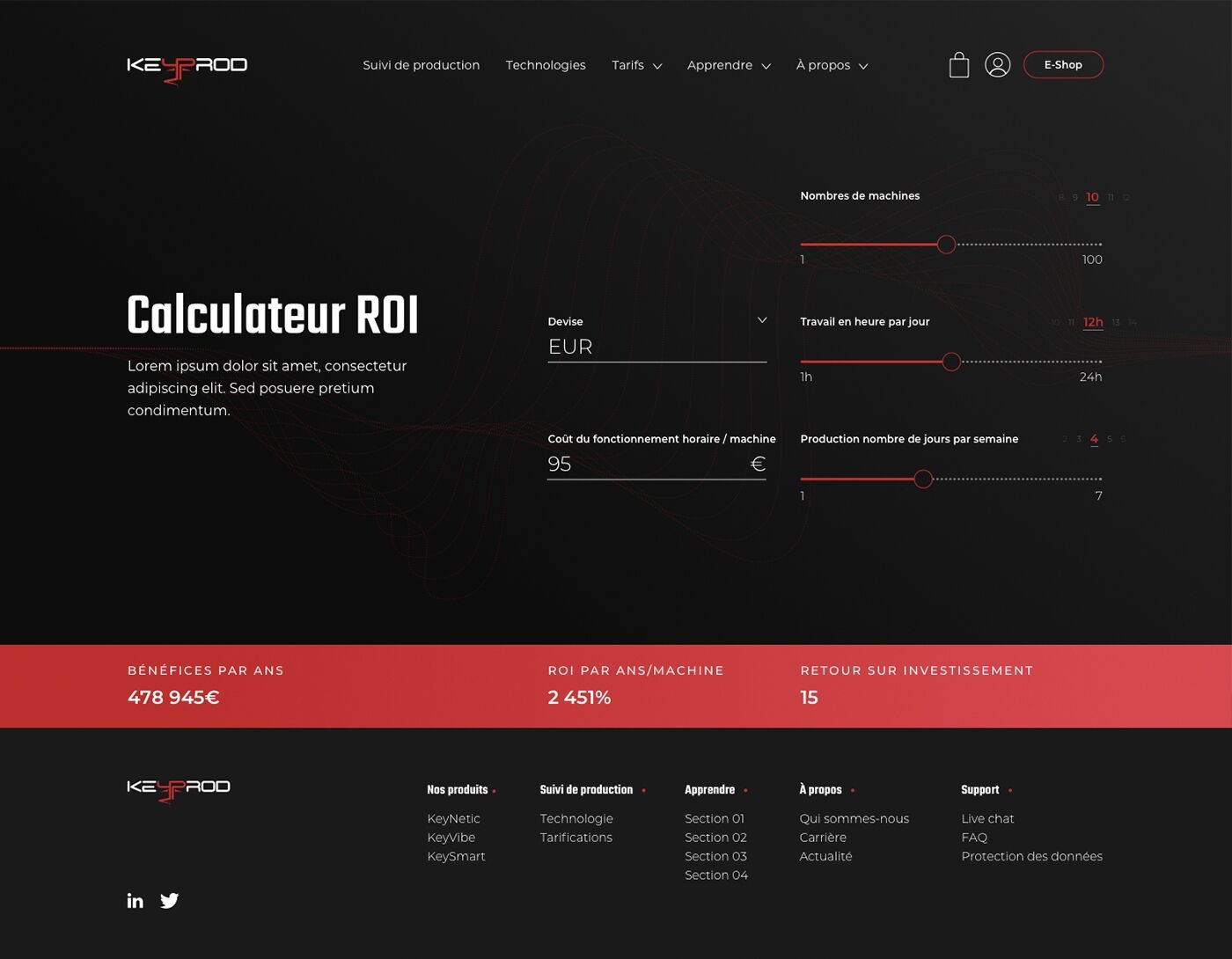The width and height of the screenshot is (1232, 959).
Task: Click the euro symbol in cost field
Action: [757, 464]
